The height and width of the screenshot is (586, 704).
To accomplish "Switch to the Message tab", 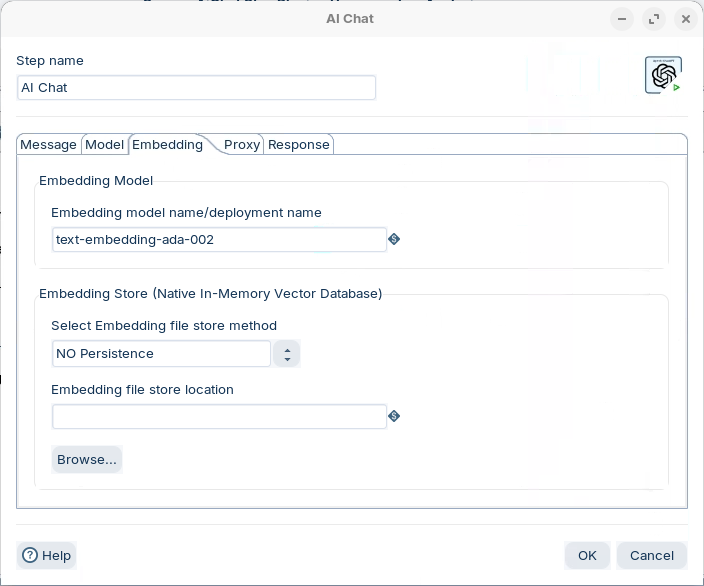I will (48, 144).
